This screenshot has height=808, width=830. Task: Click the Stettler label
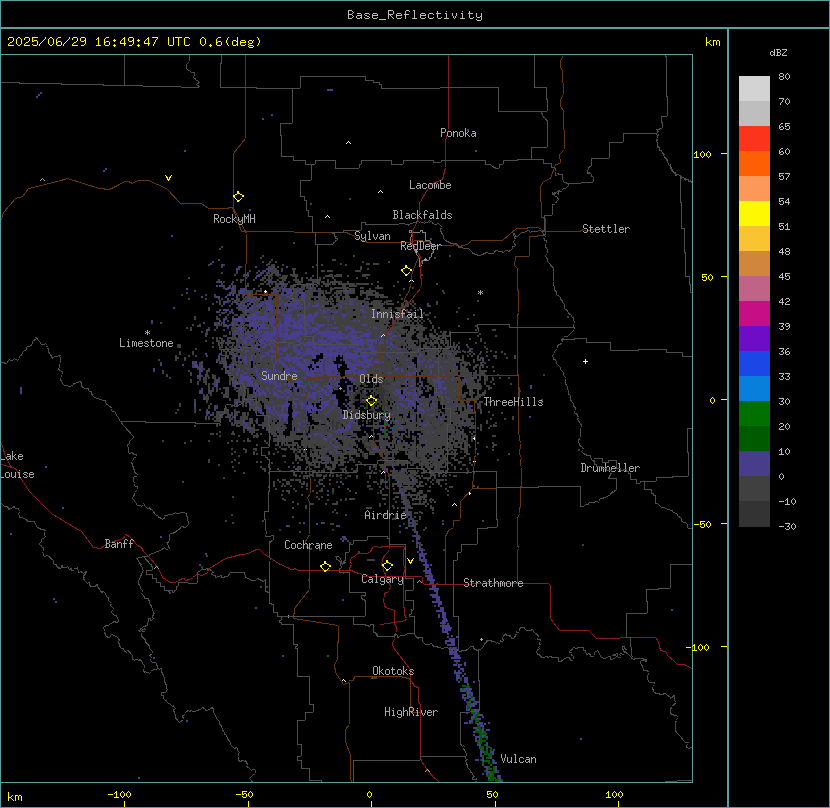(606, 229)
